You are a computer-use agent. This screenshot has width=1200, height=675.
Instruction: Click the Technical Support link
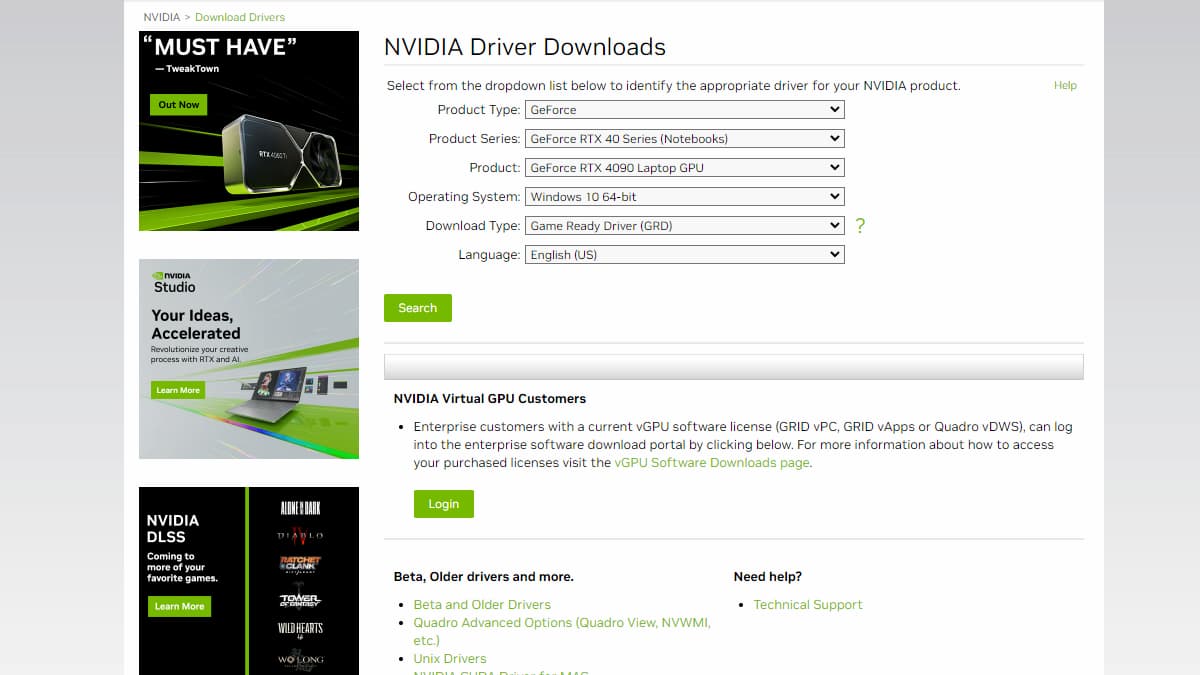807,605
